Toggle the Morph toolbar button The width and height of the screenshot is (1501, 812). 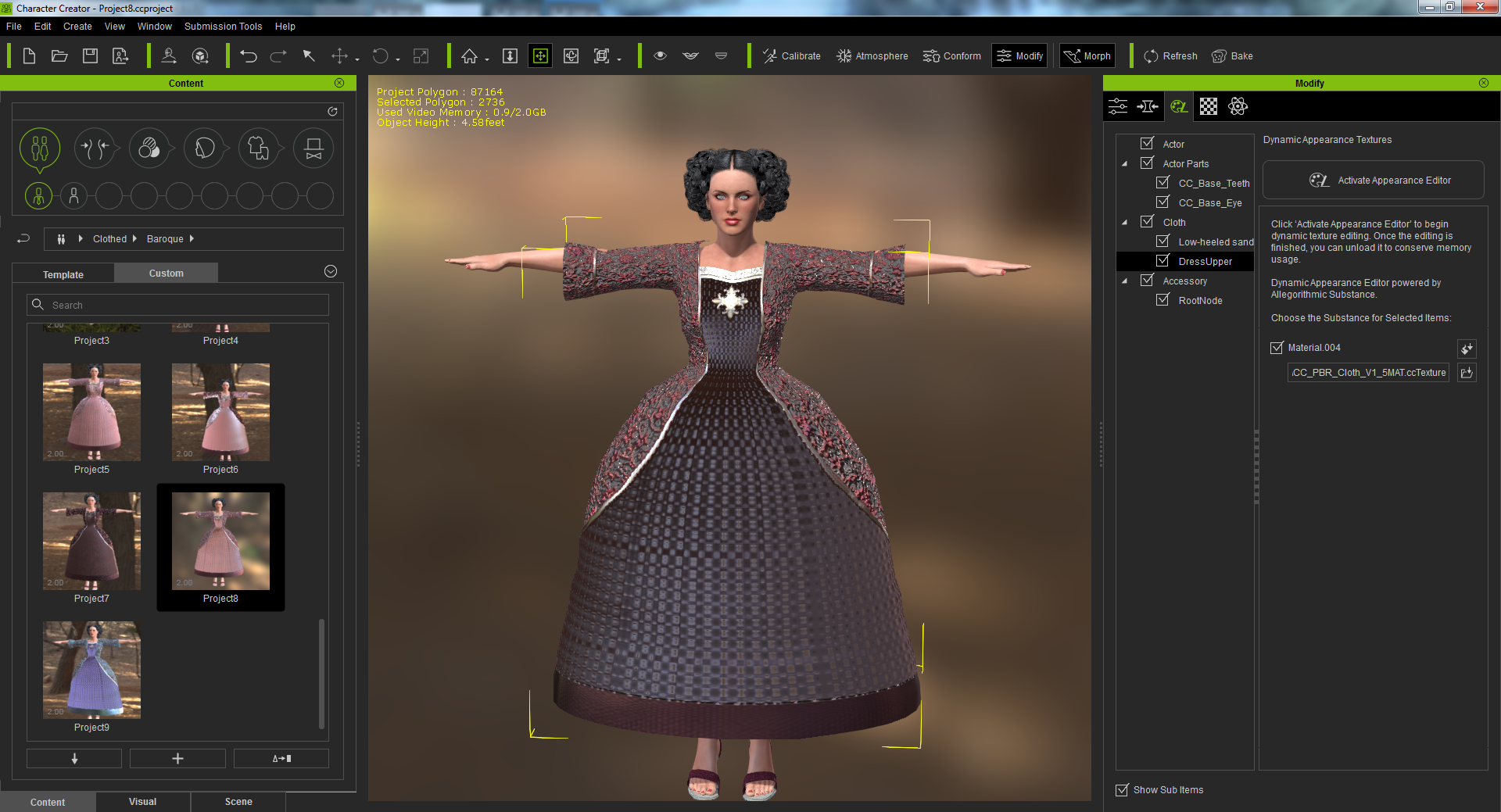coord(1087,56)
